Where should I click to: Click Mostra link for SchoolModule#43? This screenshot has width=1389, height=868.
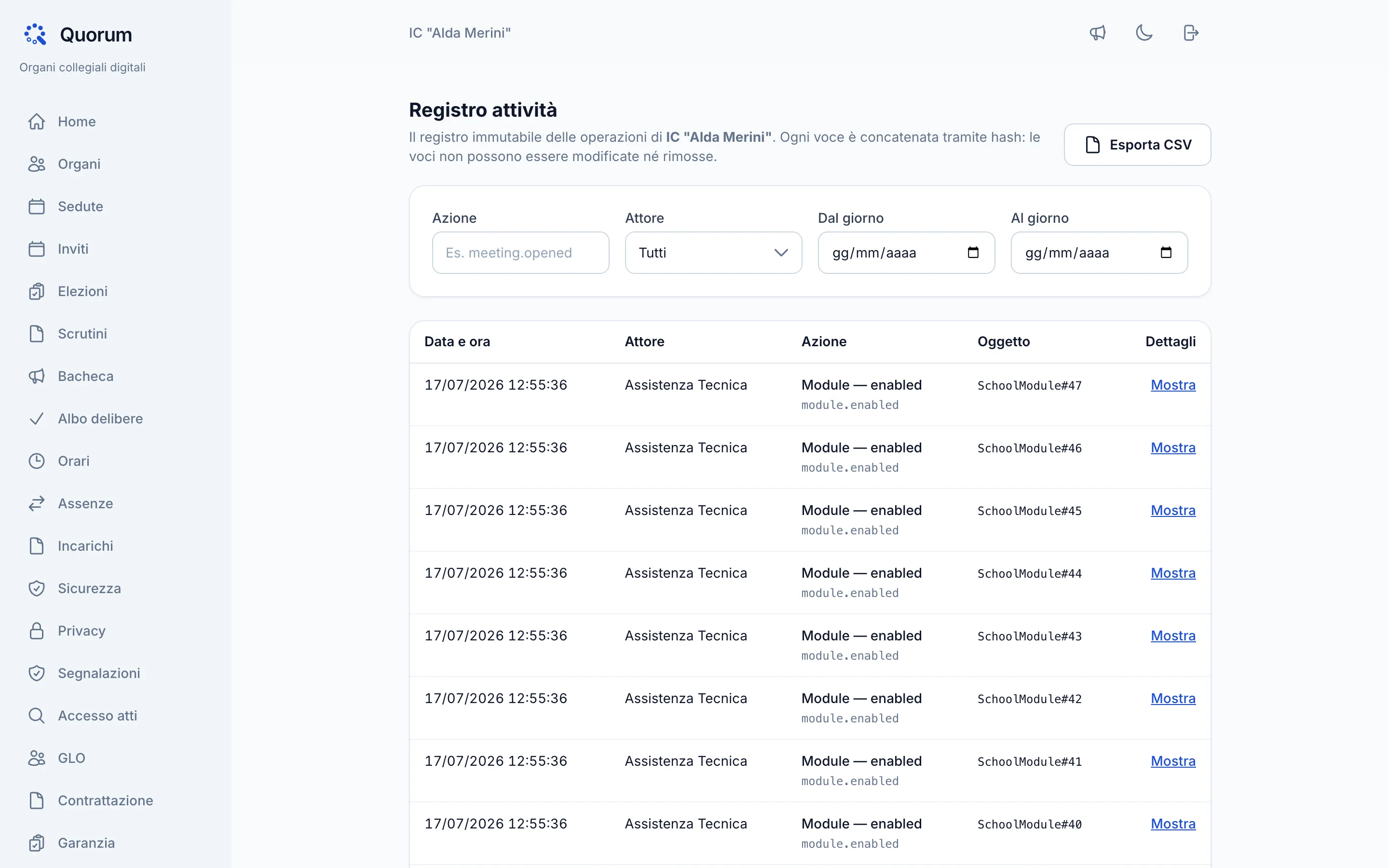(x=1172, y=636)
